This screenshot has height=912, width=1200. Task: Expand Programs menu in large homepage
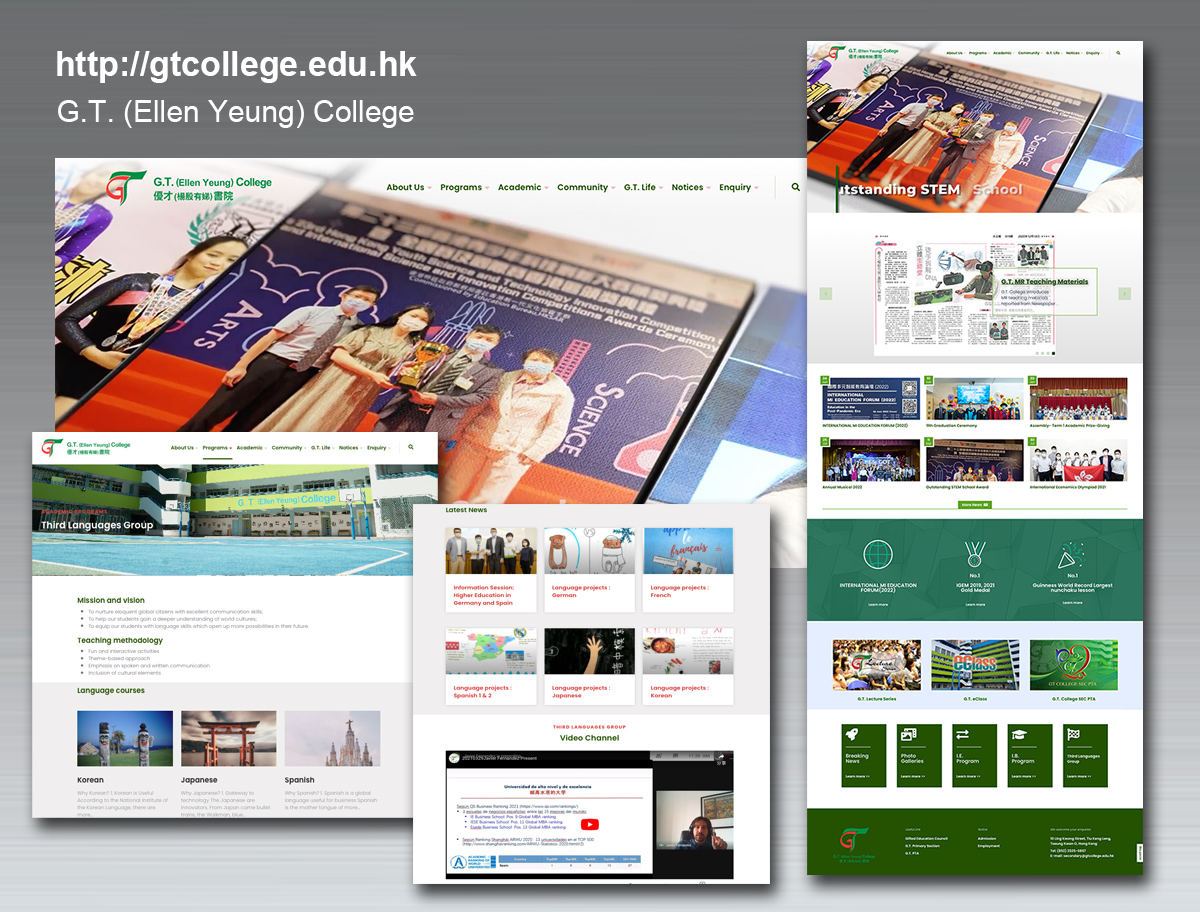[x=464, y=187]
